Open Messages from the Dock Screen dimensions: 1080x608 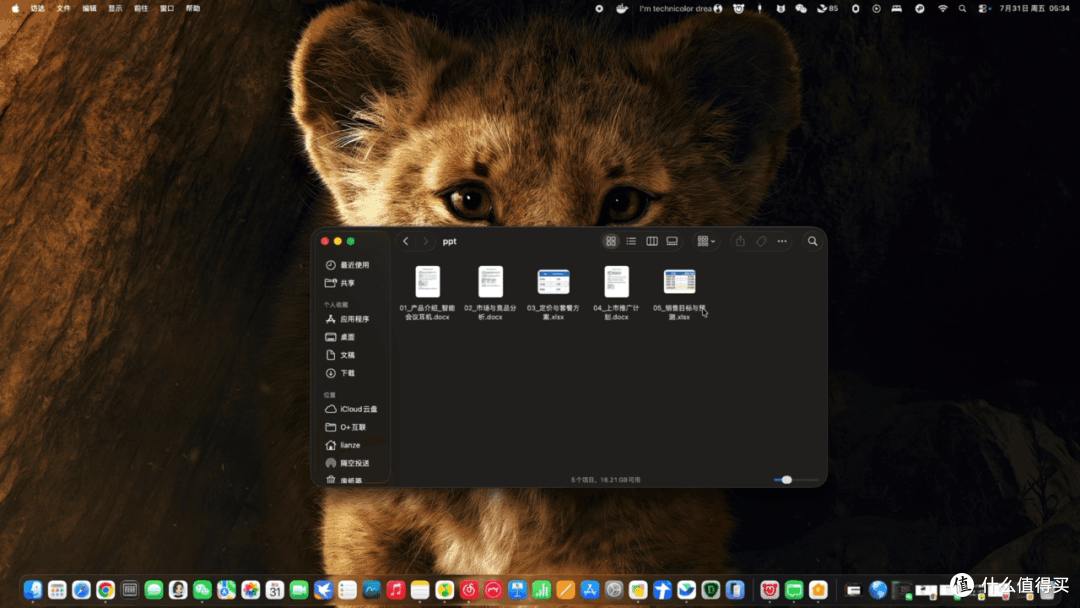pyautogui.click(x=154, y=589)
